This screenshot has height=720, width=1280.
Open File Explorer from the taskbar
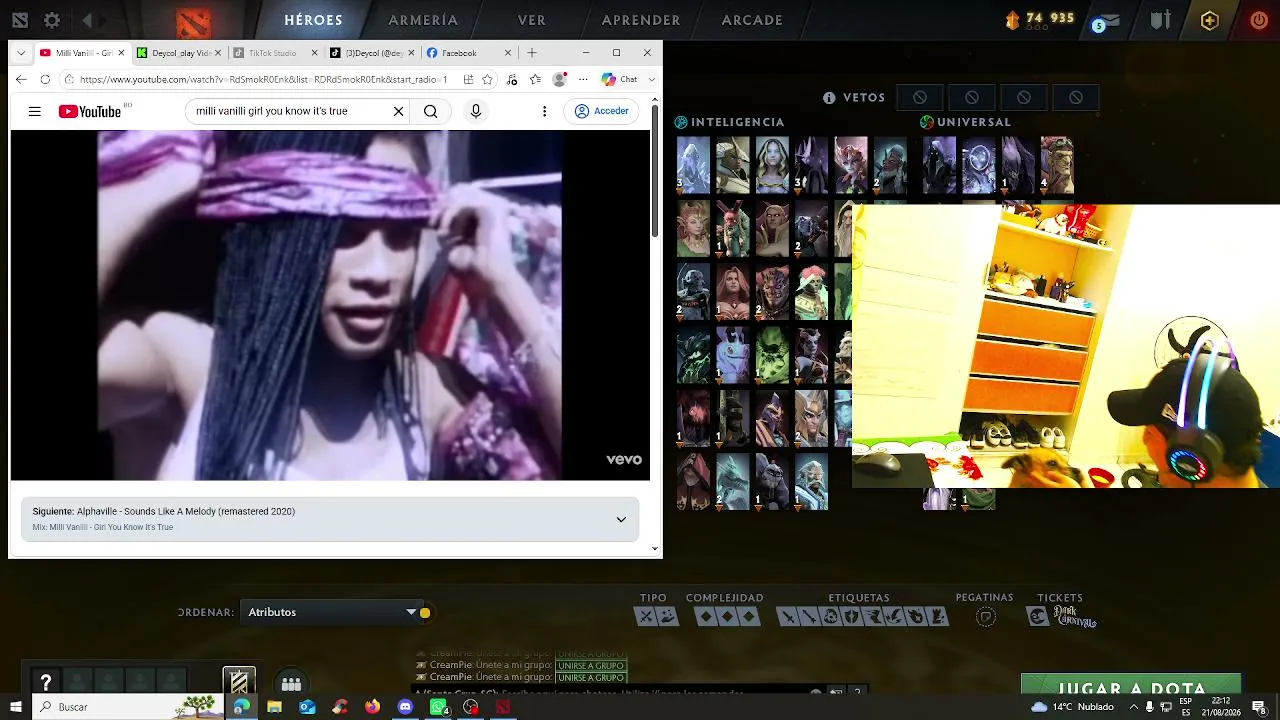pos(274,707)
